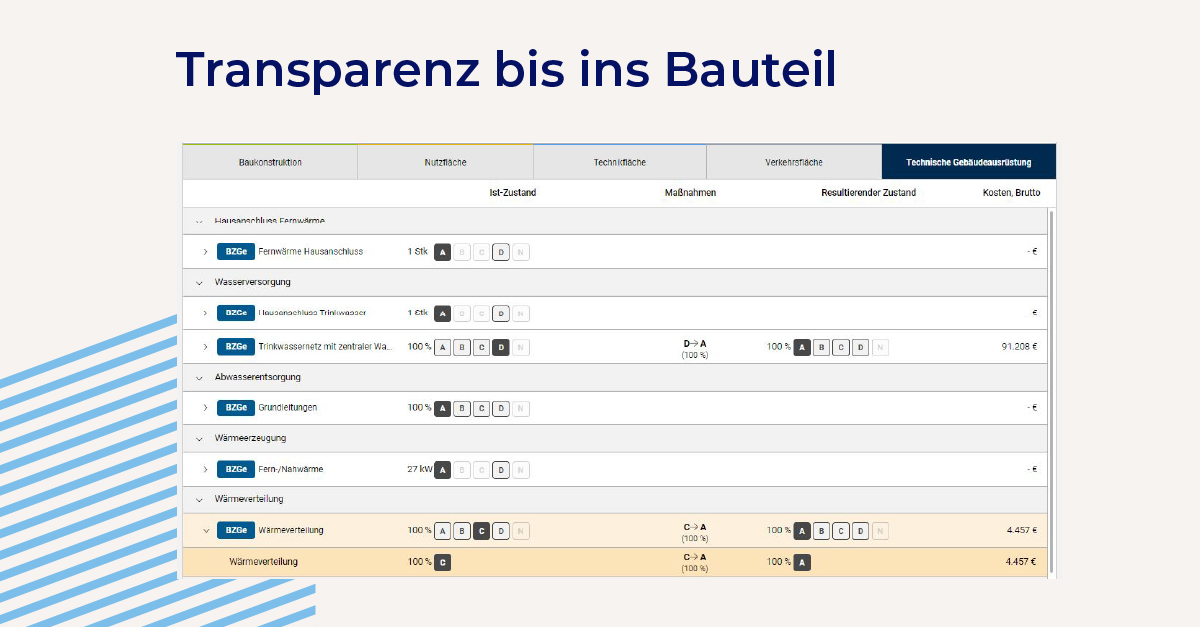This screenshot has height=627, width=1200.
Task: Set Grundleitungen Ist-Zustand to B
Action: point(462,408)
